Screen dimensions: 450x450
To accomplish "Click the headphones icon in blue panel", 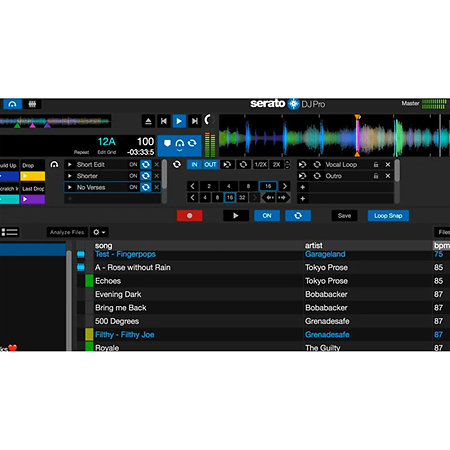I will click(x=180, y=144).
